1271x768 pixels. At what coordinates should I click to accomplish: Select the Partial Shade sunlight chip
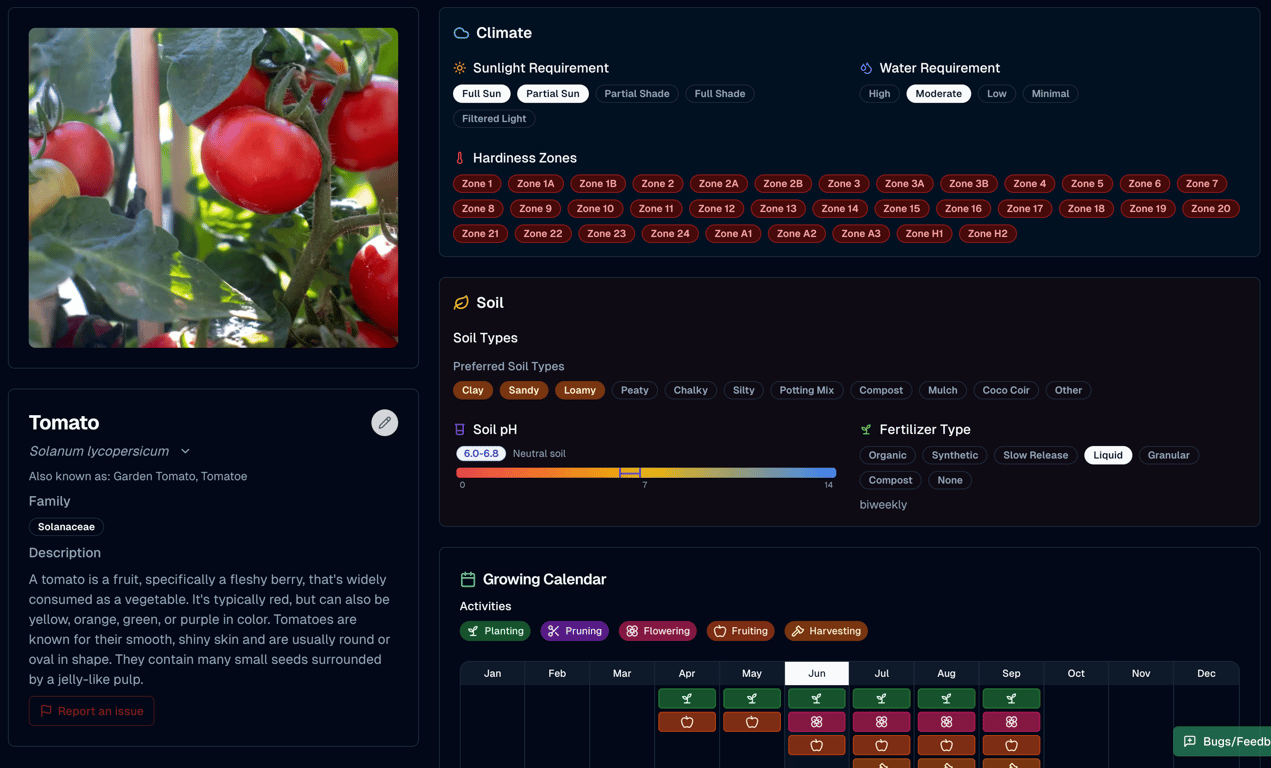[x=637, y=94]
